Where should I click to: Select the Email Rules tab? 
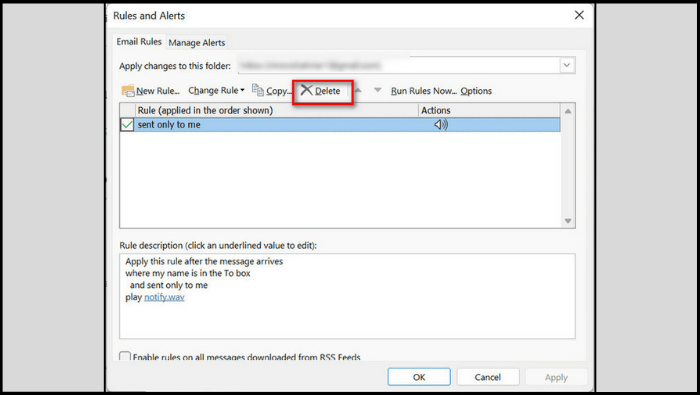tap(139, 42)
